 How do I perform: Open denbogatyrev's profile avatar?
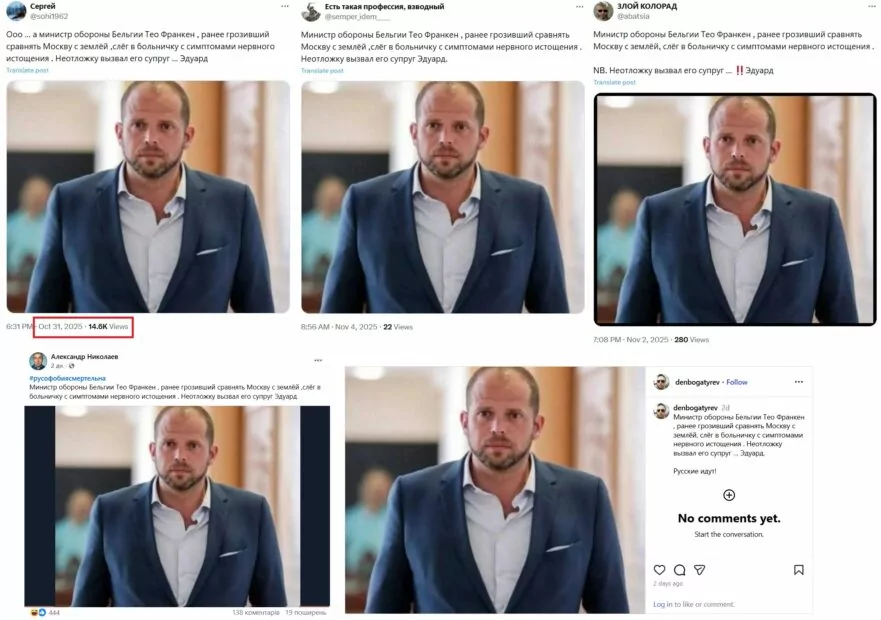[x=662, y=379]
